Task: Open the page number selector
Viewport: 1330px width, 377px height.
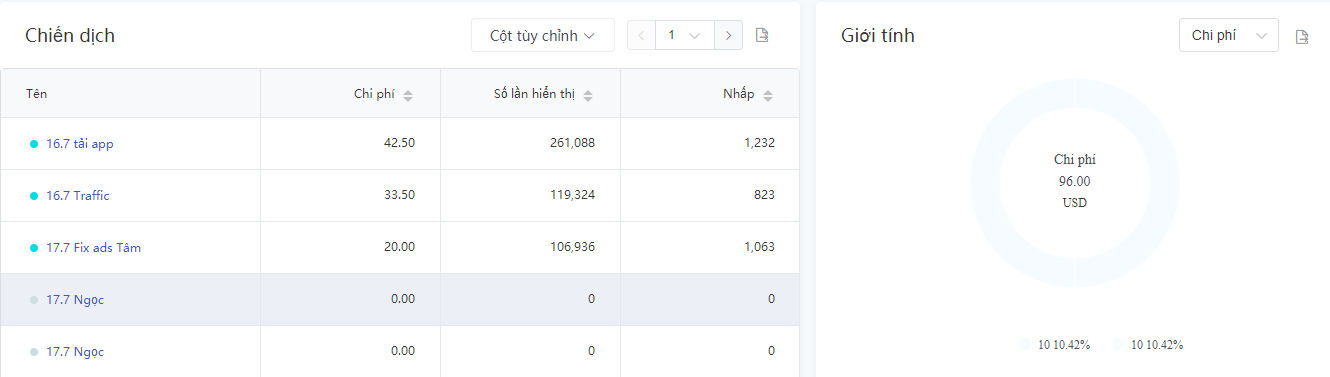Action: pos(685,35)
